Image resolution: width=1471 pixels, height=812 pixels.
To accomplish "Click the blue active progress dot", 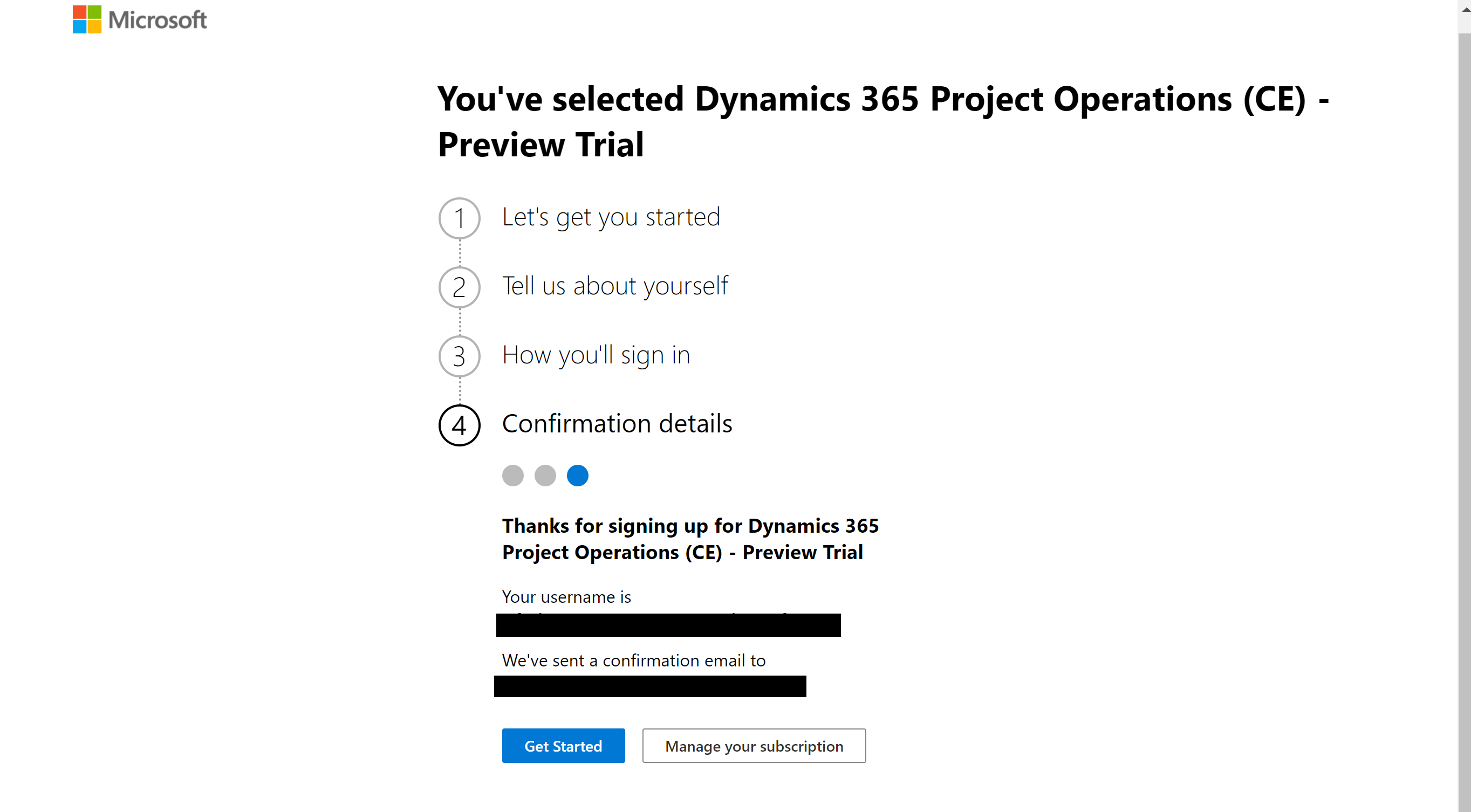I will tap(577, 476).
